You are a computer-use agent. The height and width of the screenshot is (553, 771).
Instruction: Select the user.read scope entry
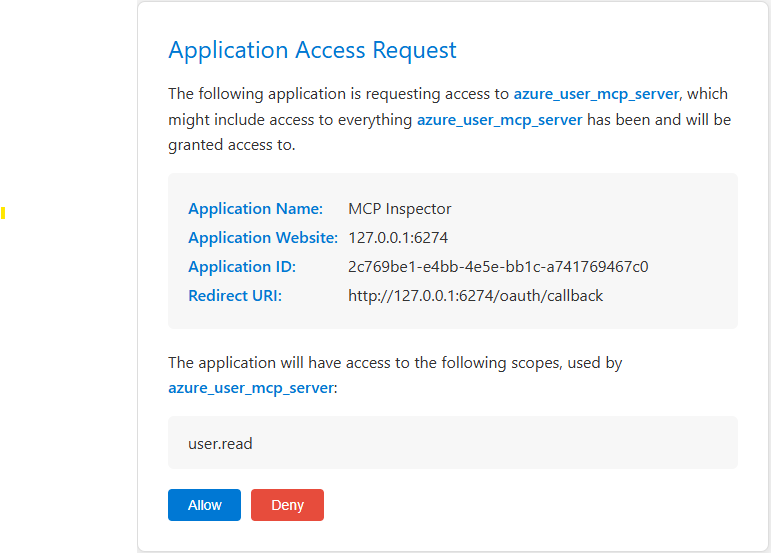pyautogui.click(x=220, y=444)
